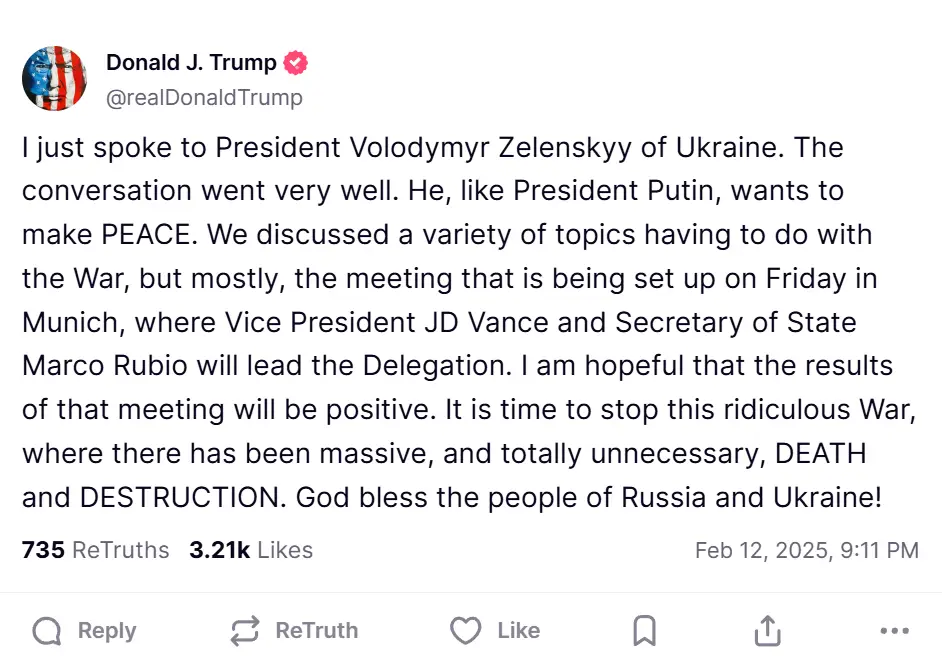The image size is (942, 669).
Task: Toggle the ReTruth status of the post
Action: click(x=292, y=631)
